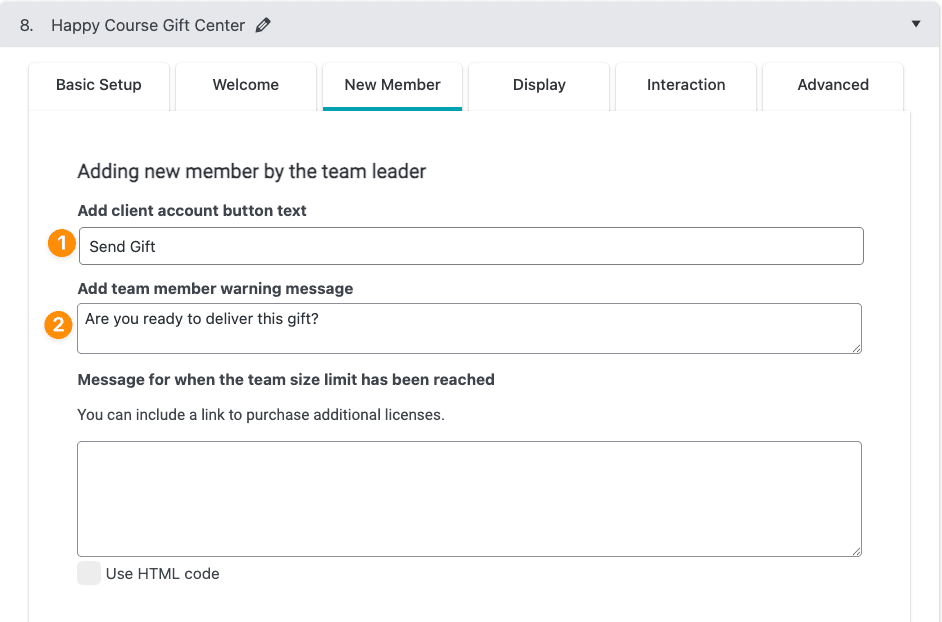Screen dimensions: 942x622
Task: Click the orange number 1 badge
Action: [x=62, y=244]
